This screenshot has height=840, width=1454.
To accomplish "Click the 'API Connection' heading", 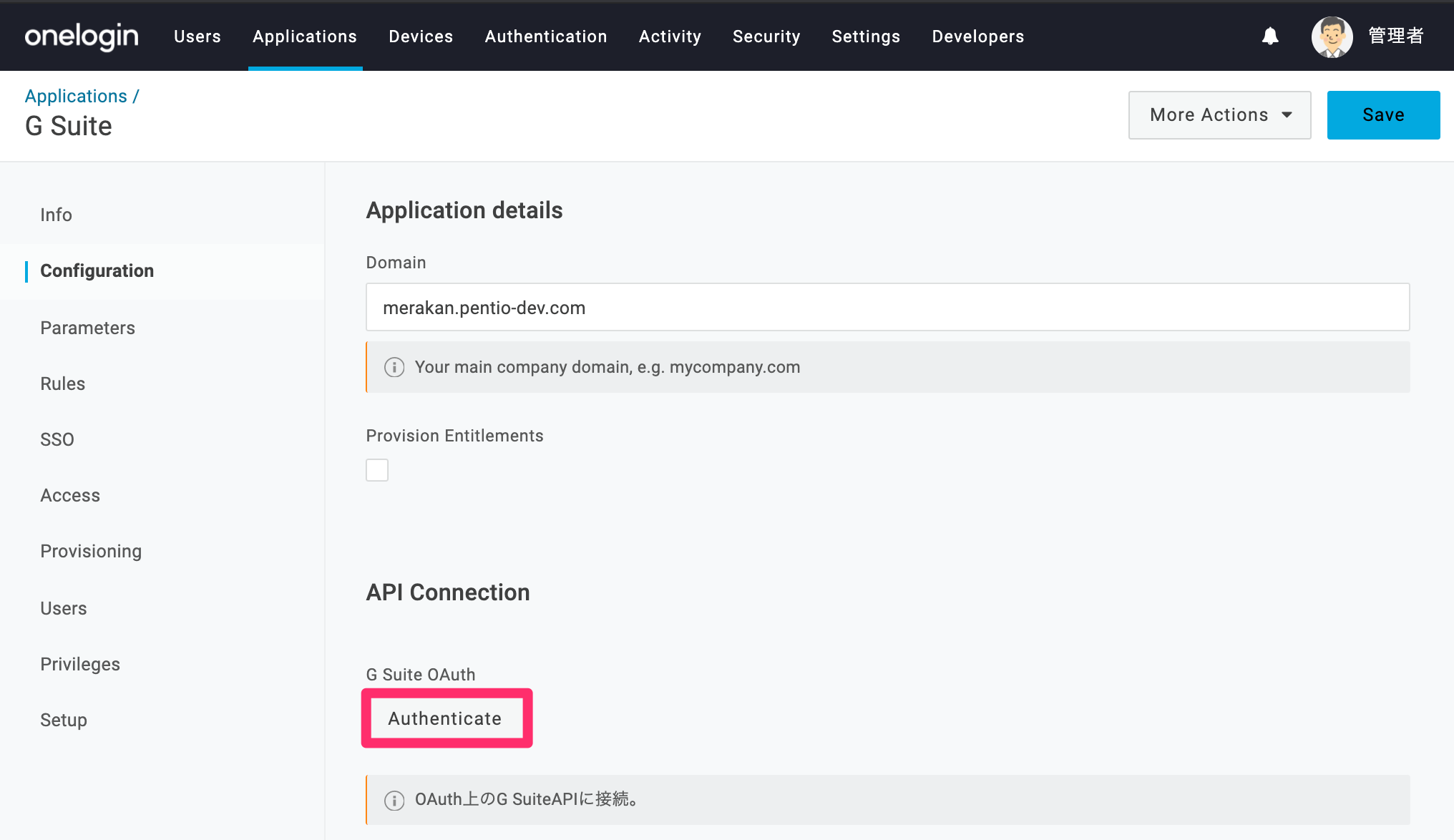I will pos(448,592).
